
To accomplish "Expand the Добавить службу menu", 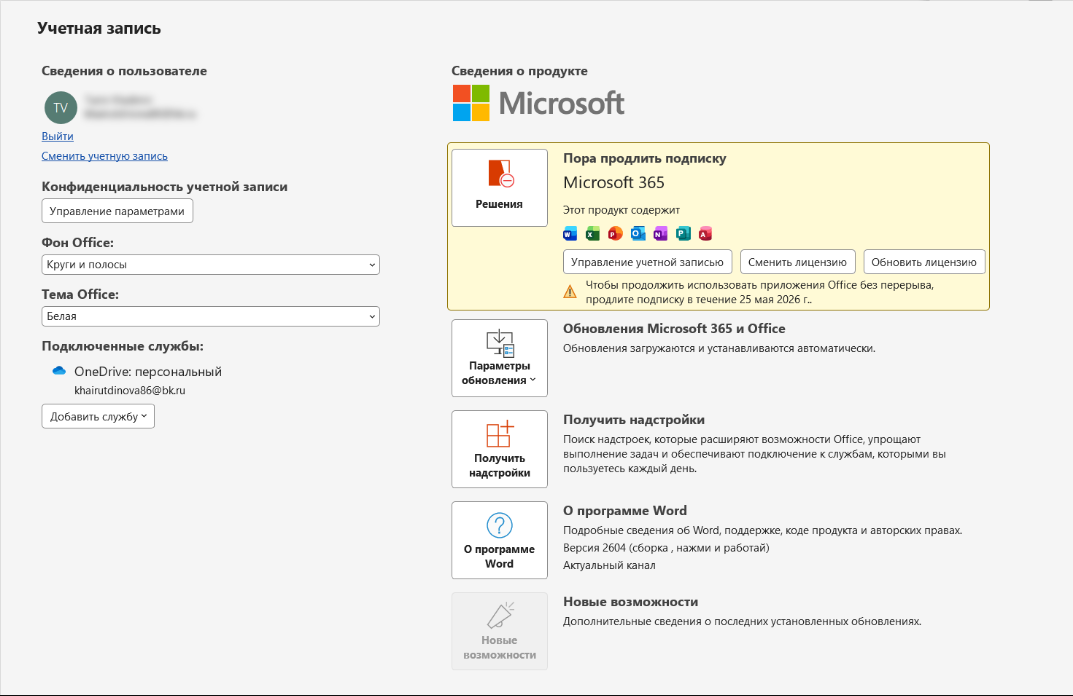I will coord(98,417).
